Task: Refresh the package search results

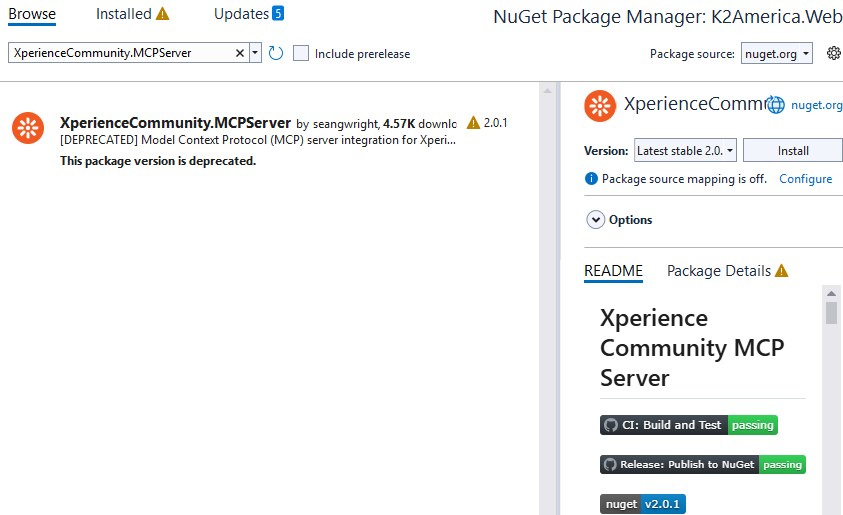Action: (276, 53)
